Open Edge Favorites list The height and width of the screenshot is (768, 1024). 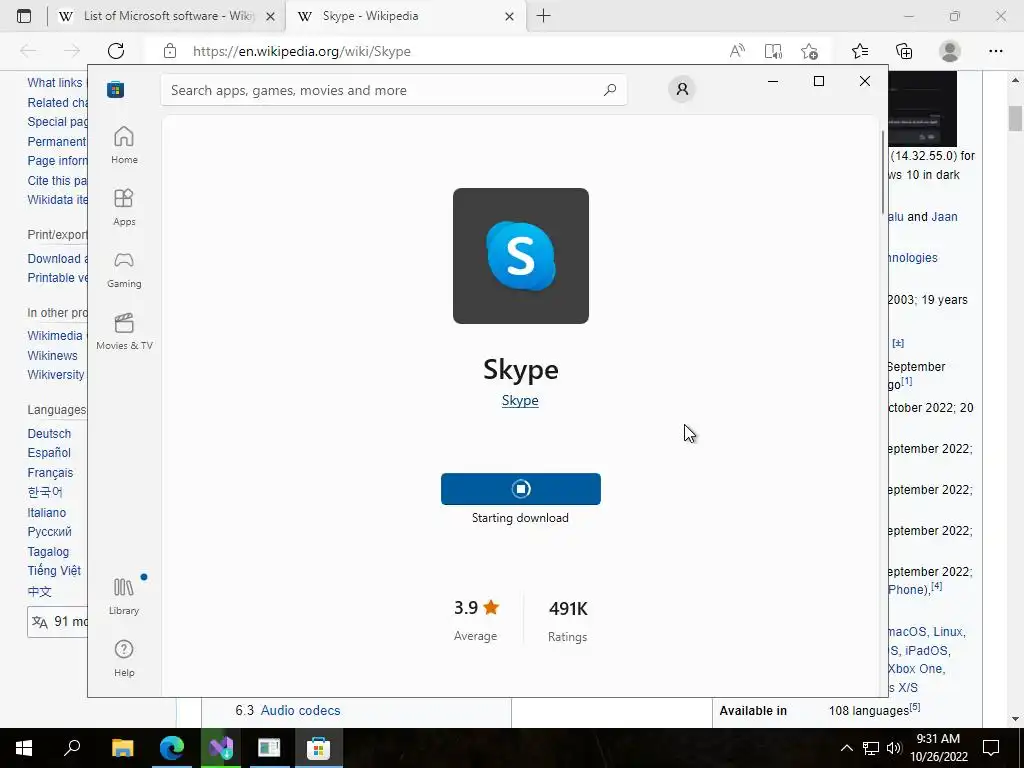860,51
